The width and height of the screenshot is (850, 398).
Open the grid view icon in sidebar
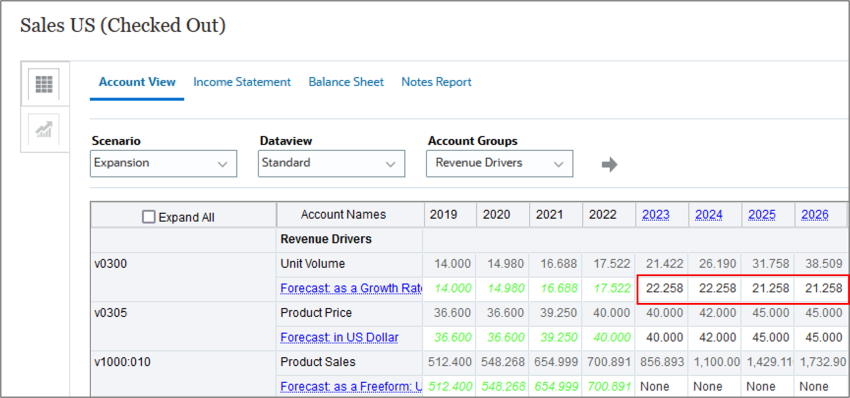pyautogui.click(x=44, y=84)
